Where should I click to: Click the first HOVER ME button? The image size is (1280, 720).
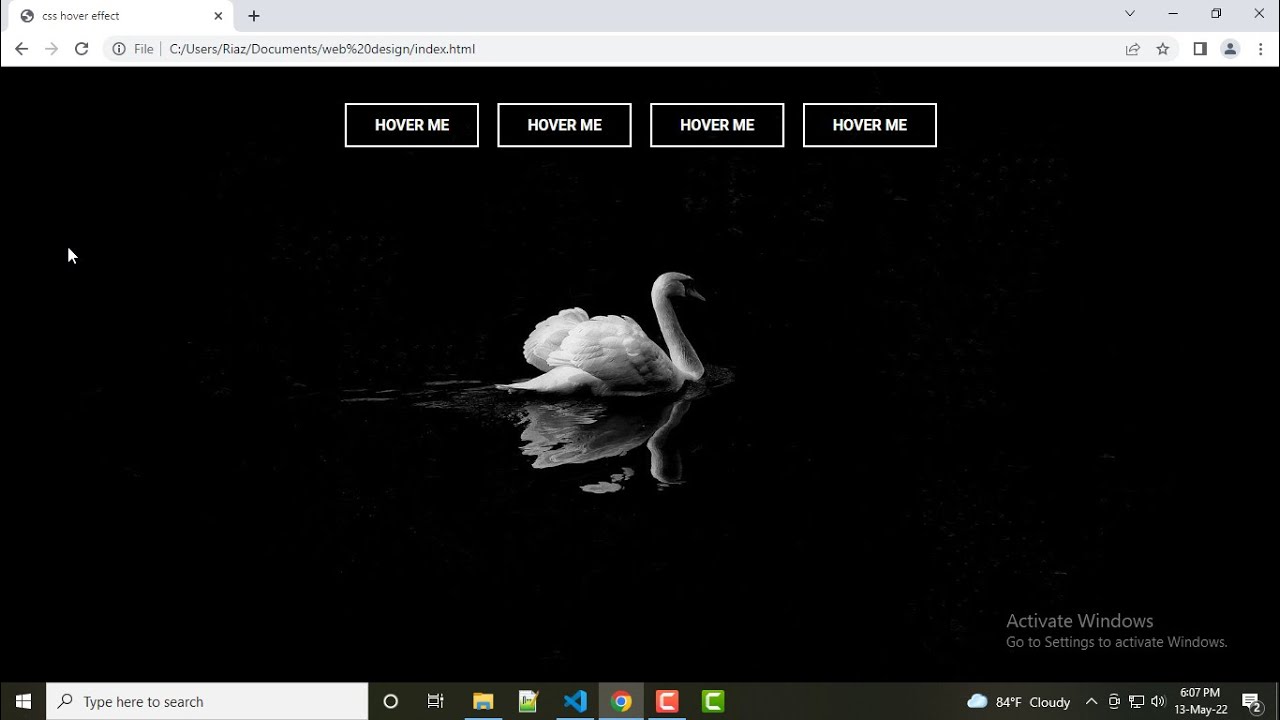click(x=412, y=125)
